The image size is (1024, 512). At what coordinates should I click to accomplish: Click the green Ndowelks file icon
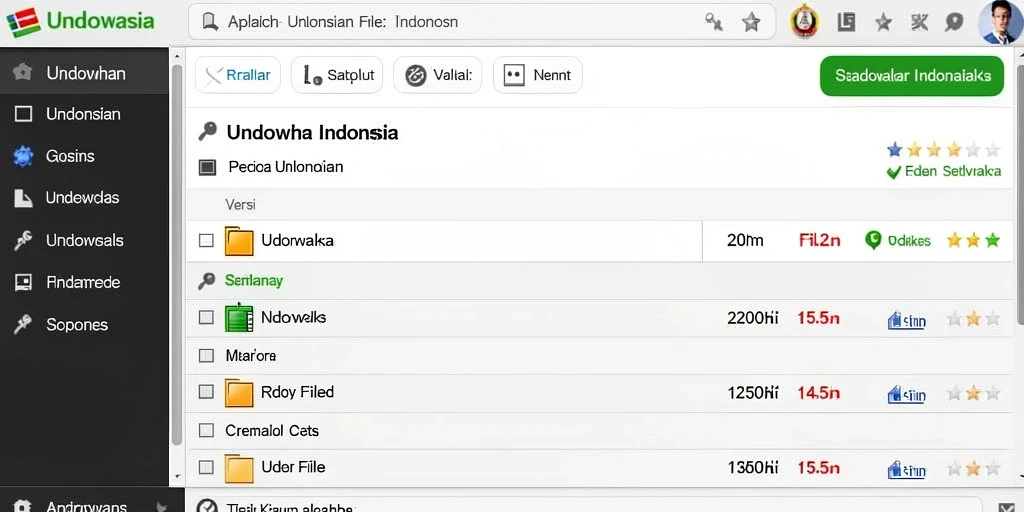[238, 317]
